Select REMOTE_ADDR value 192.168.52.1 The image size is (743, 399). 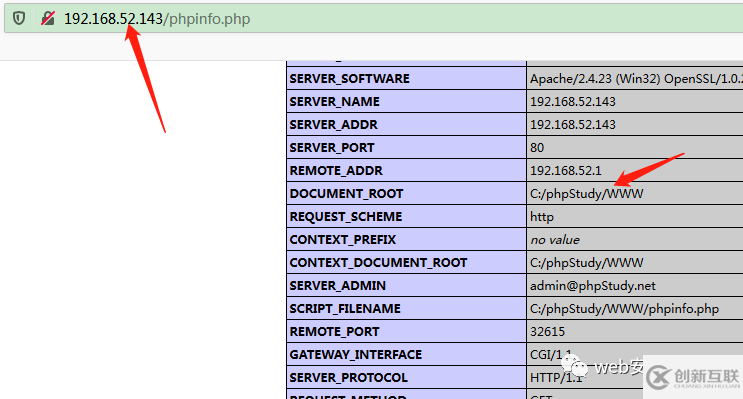point(566,171)
